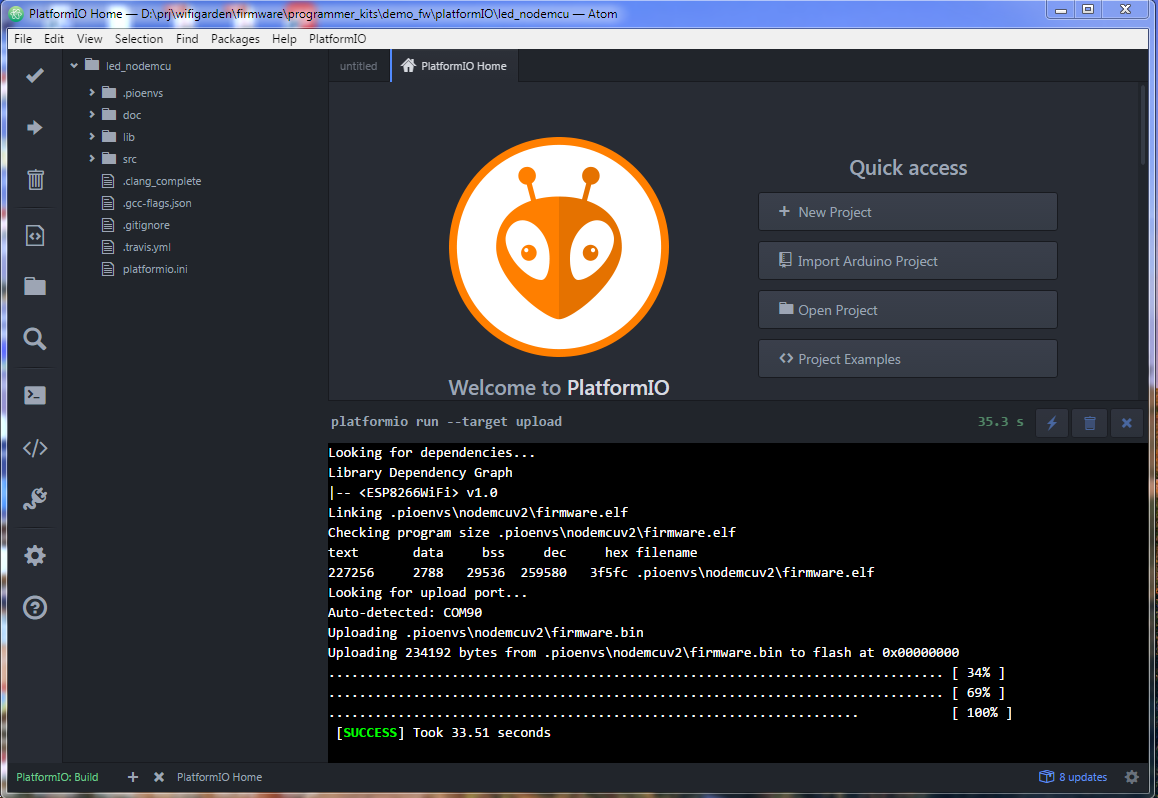Switch to the untitled tab
Viewport: 1158px width, 798px height.
click(x=358, y=66)
